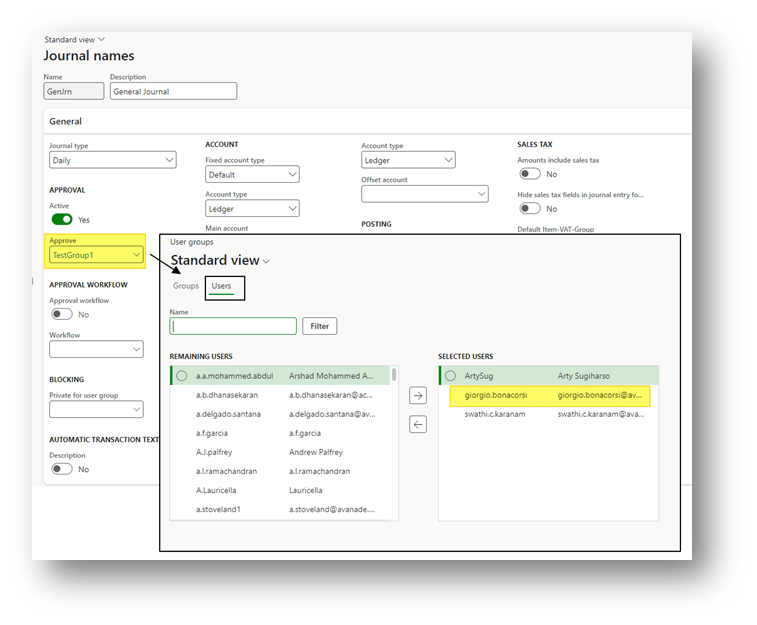Viewport: 757px width, 625px height.
Task: Click the left arrow to remove user
Action: [x=418, y=424]
